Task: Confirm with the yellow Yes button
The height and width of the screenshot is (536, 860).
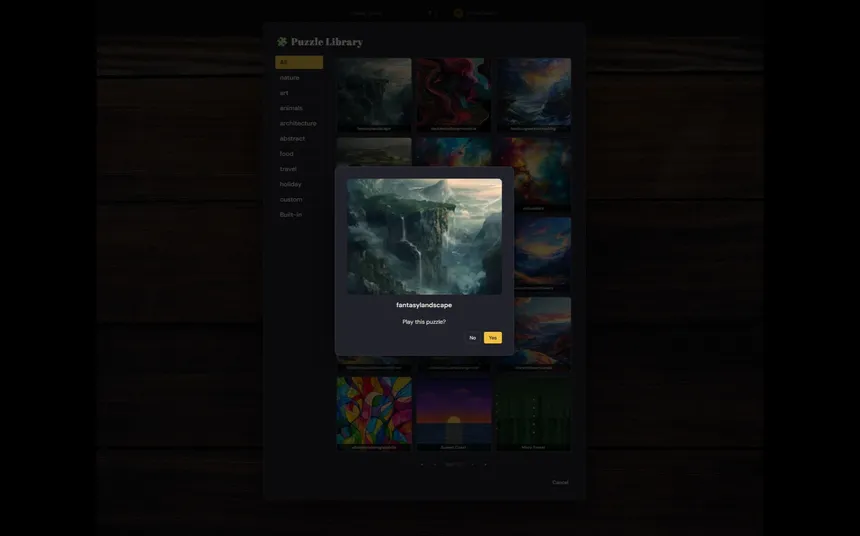Action: click(492, 338)
